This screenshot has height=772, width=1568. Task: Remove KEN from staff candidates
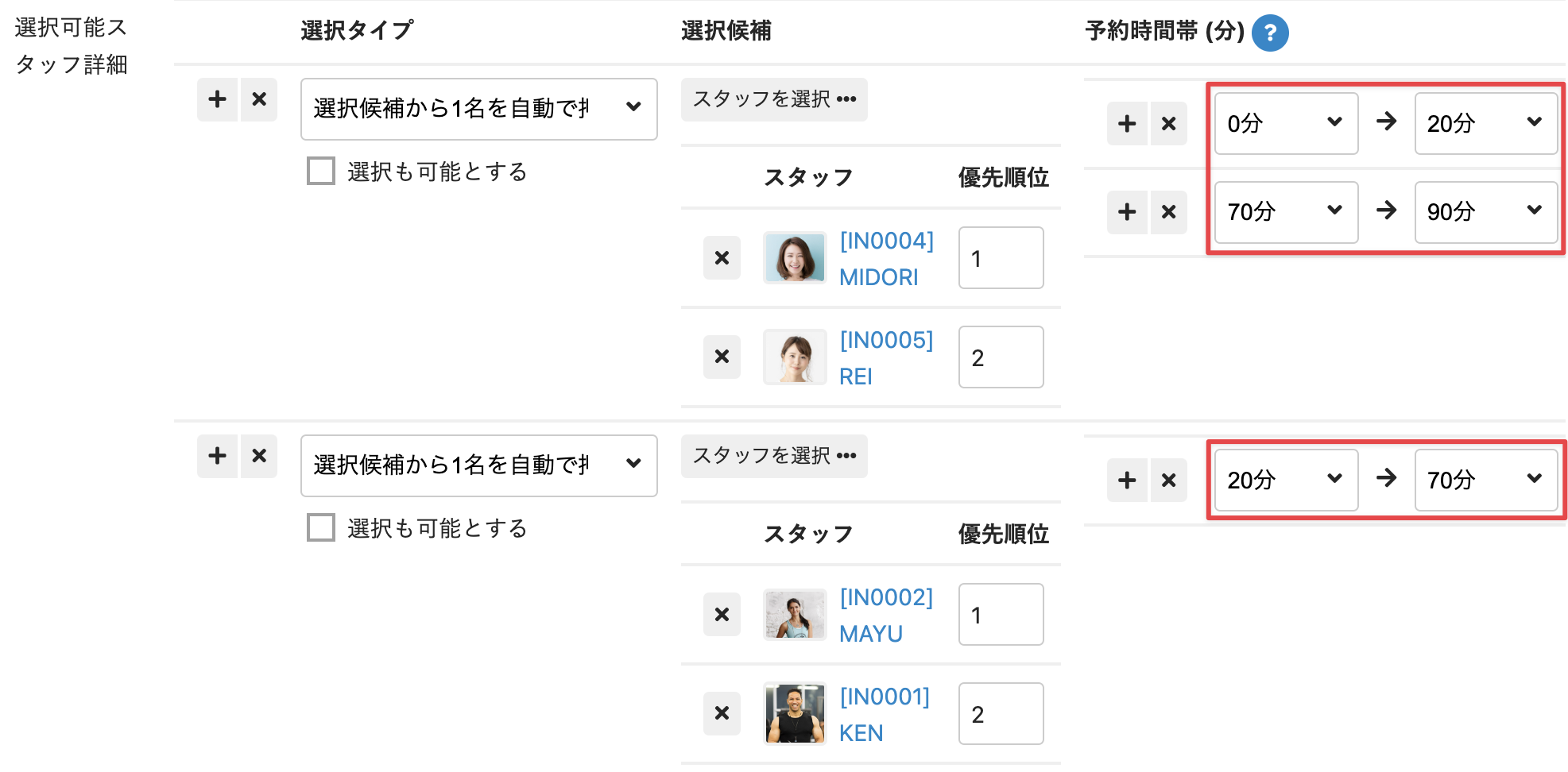(x=722, y=713)
